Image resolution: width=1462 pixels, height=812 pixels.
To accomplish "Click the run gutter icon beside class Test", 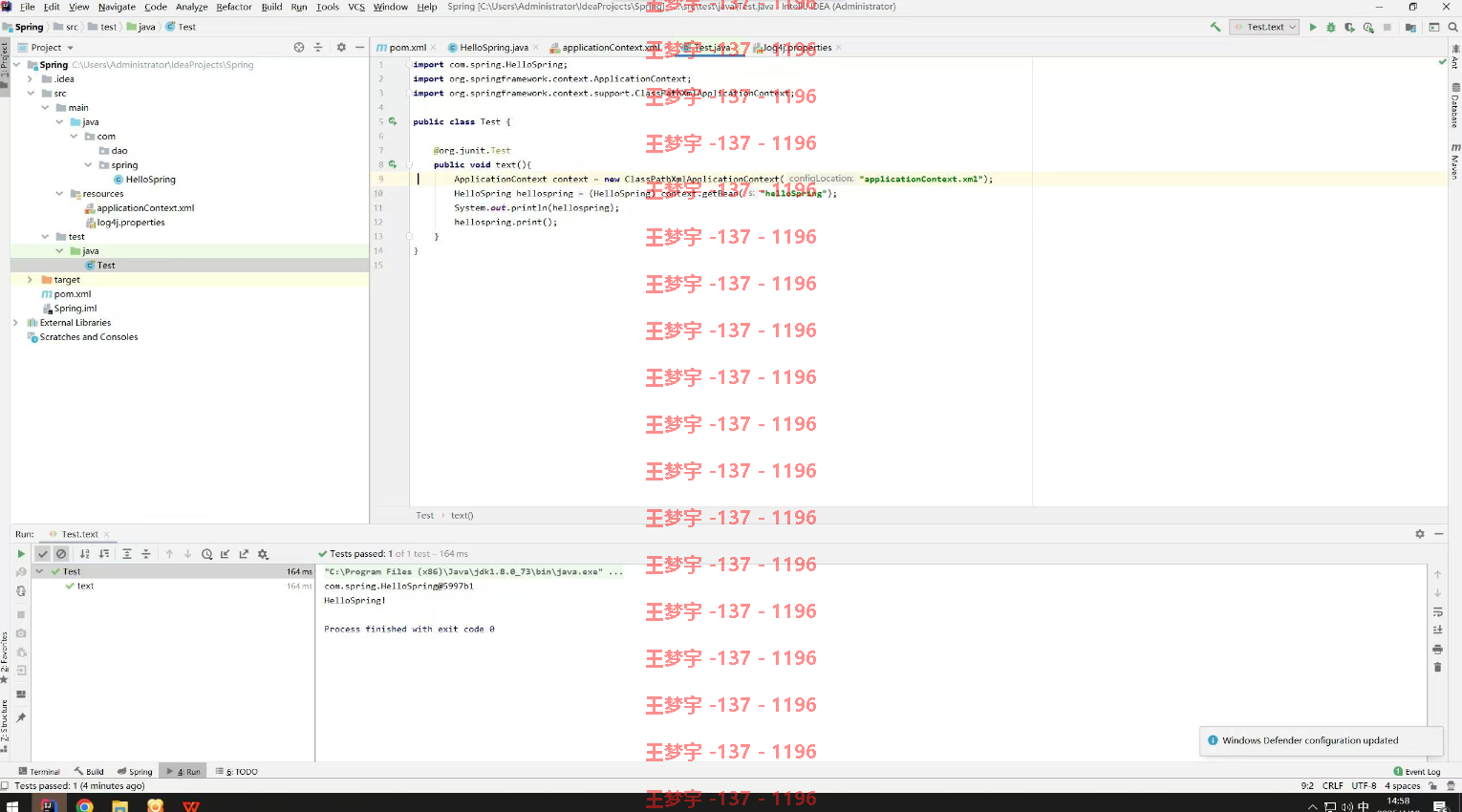I will tap(392, 121).
